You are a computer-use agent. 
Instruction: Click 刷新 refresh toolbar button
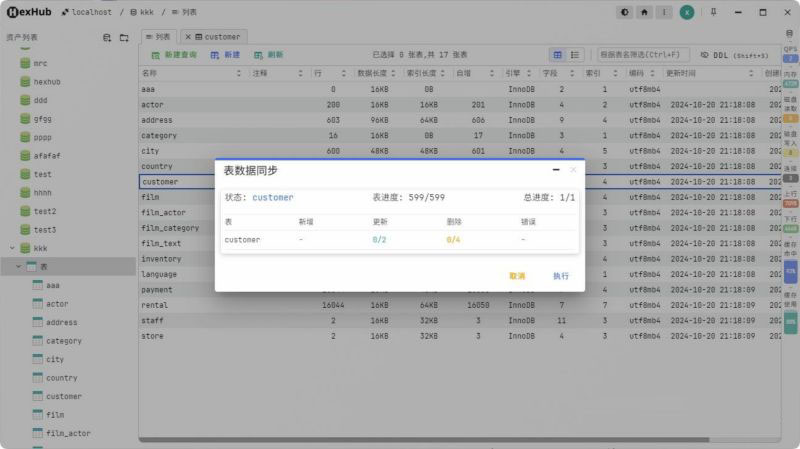click(x=268, y=55)
